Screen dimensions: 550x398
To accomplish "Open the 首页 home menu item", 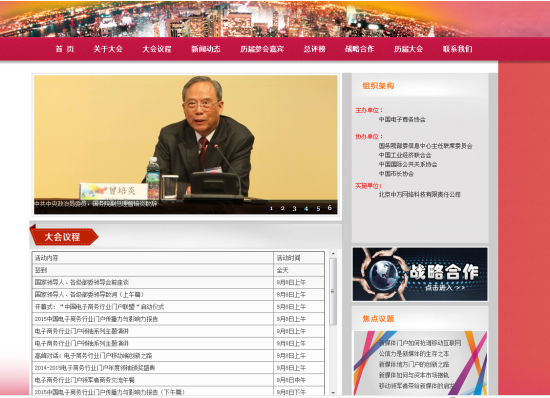I will 65,49.
